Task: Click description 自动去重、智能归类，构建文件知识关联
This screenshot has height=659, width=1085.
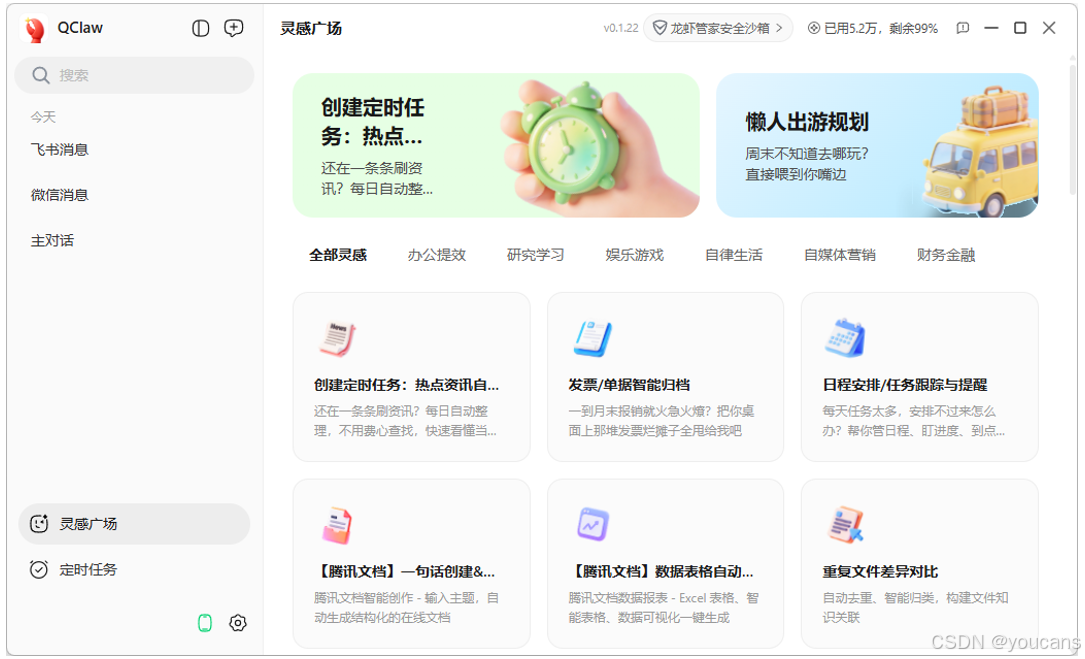Action: 915,608
